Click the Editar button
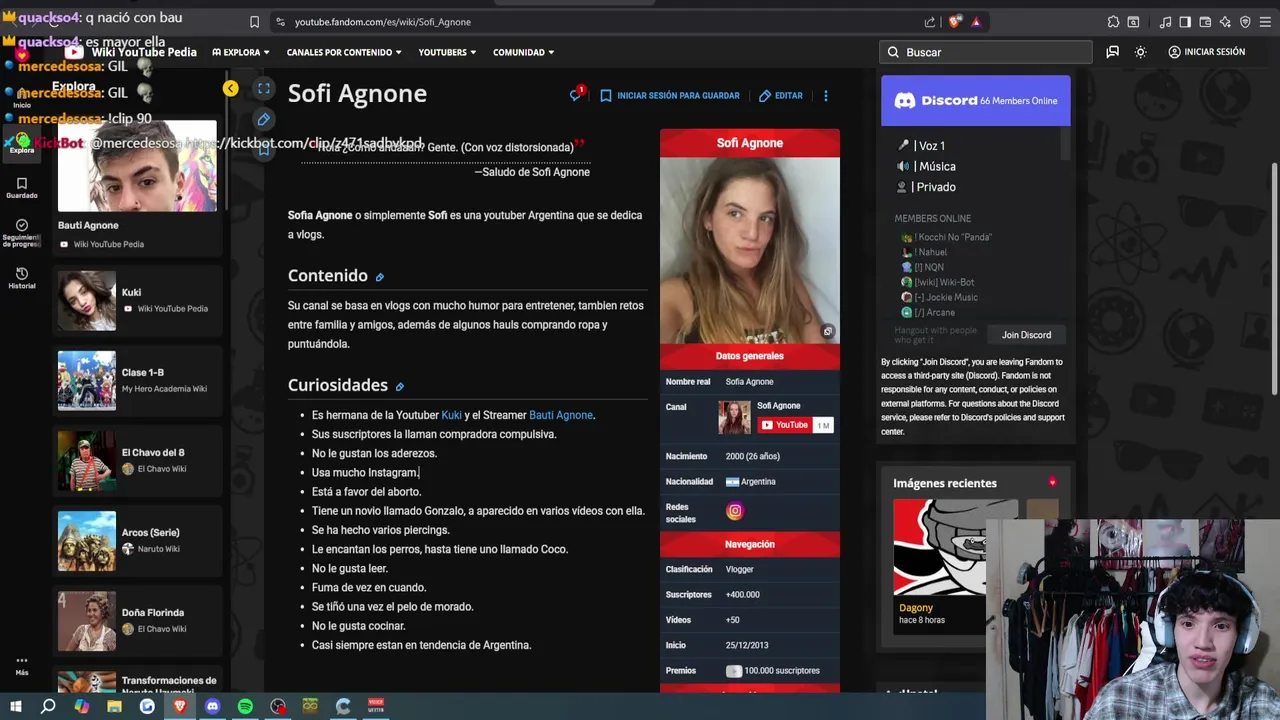The image size is (1280, 720). (781, 96)
